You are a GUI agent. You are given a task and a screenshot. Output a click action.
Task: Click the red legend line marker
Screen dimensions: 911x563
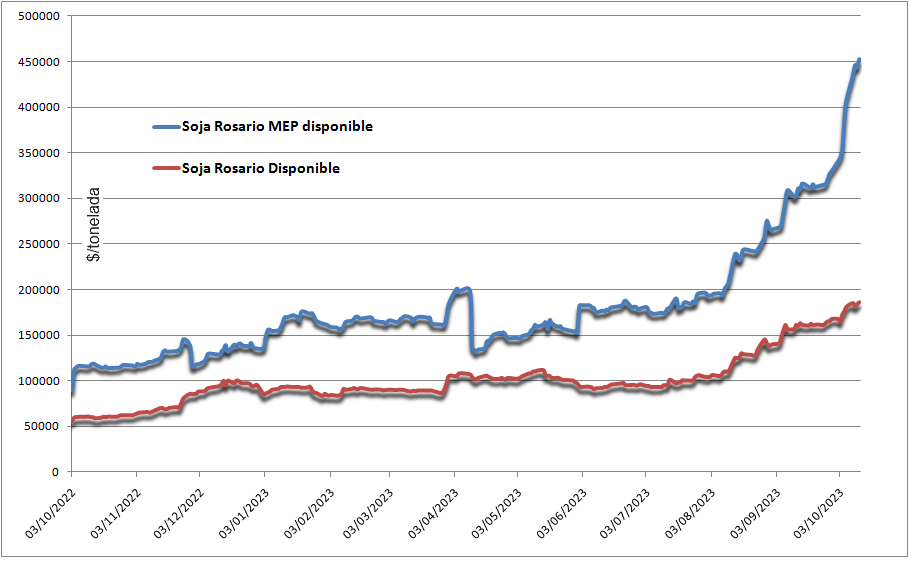[165, 169]
